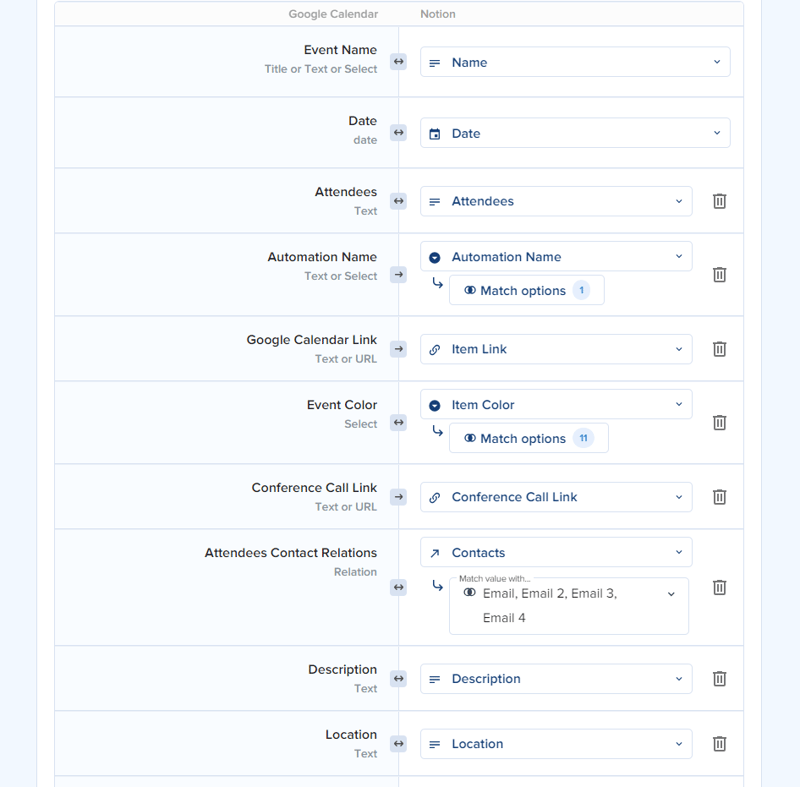
Task: Toggle sync direction for the Event Color mapping
Action: tap(398, 423)
